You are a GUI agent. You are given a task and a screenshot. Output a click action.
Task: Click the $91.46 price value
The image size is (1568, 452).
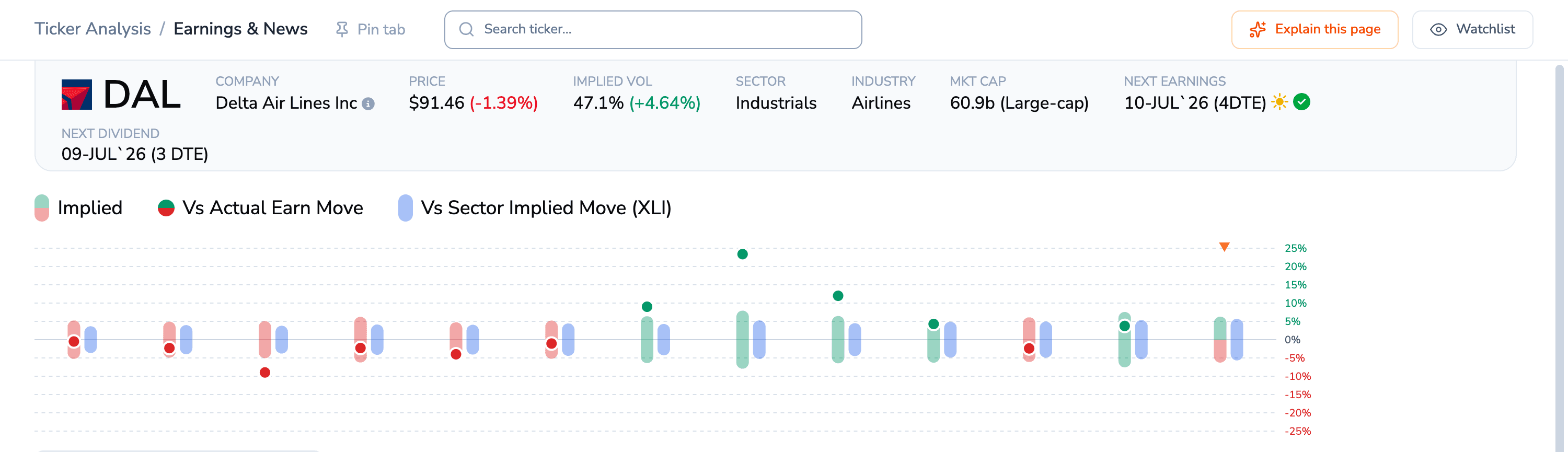(436, 103)
